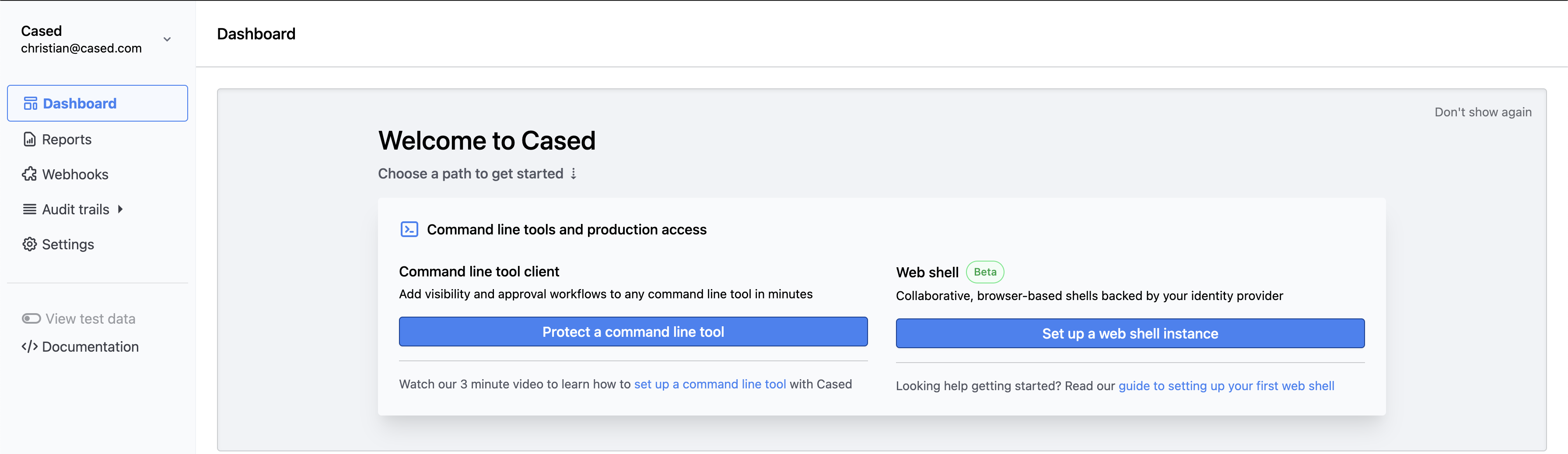Open guide to setting up first web shell
This screenshot has width=1568, height=454.
click(x=1226, y=386)
